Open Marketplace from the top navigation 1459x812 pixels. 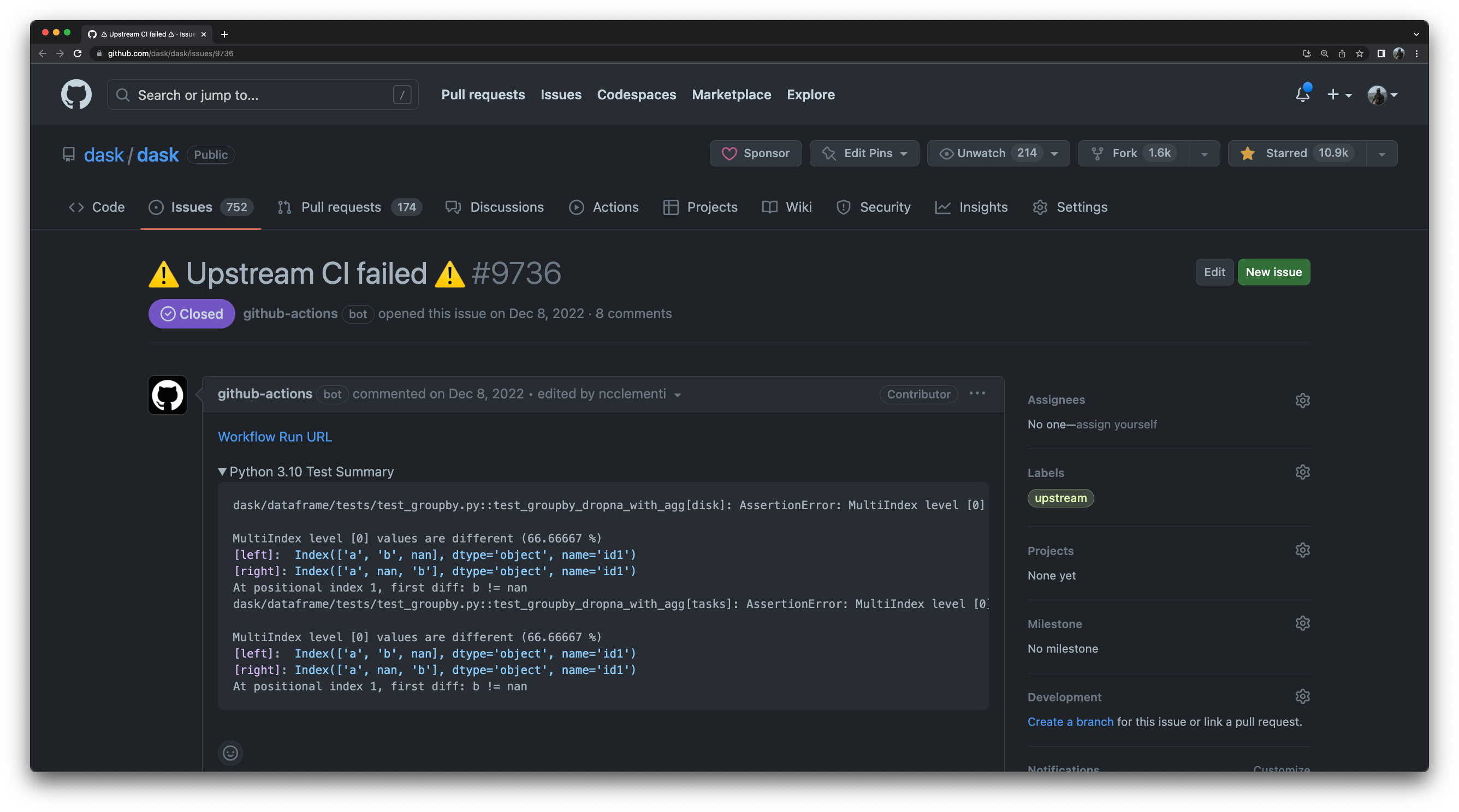(x=731, y=94)
